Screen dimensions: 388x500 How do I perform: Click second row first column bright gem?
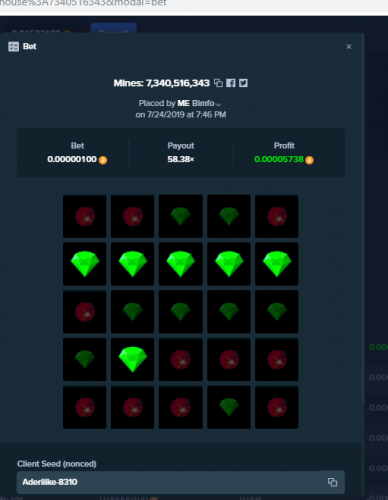tap(85, 264)
